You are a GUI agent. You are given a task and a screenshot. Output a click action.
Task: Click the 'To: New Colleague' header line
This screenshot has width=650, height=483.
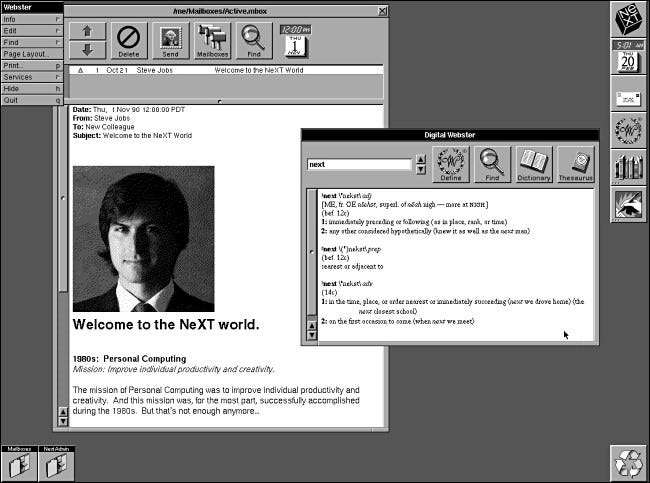(104, 127)
